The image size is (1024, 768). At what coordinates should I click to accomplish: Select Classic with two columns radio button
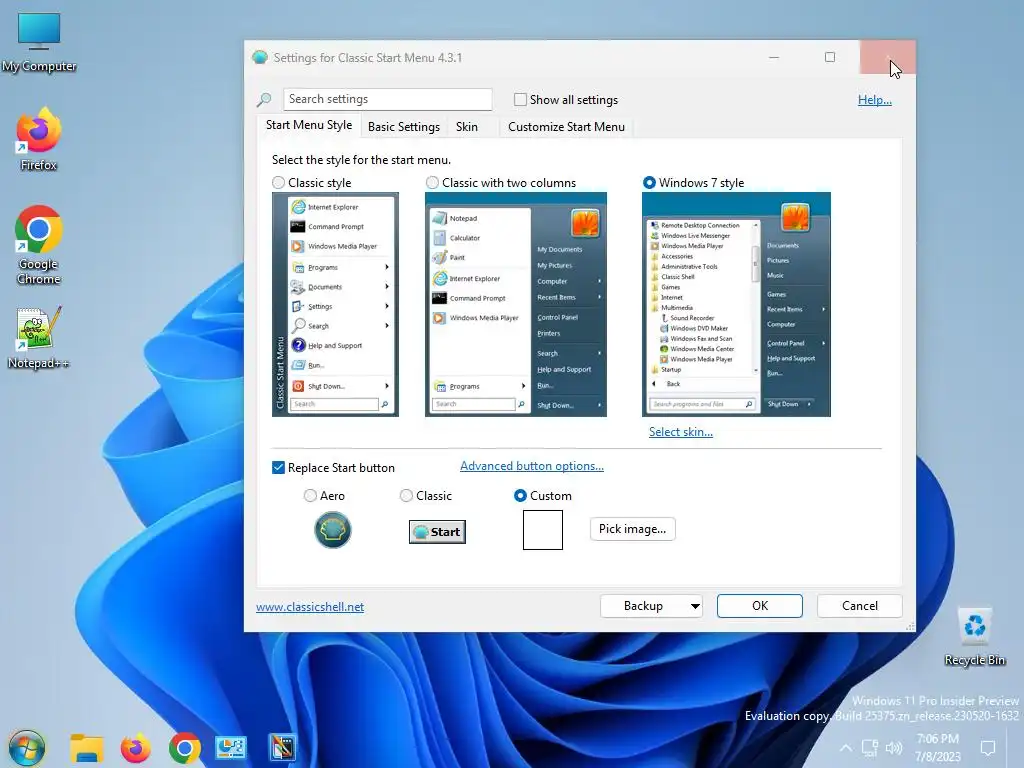(432, 183)
